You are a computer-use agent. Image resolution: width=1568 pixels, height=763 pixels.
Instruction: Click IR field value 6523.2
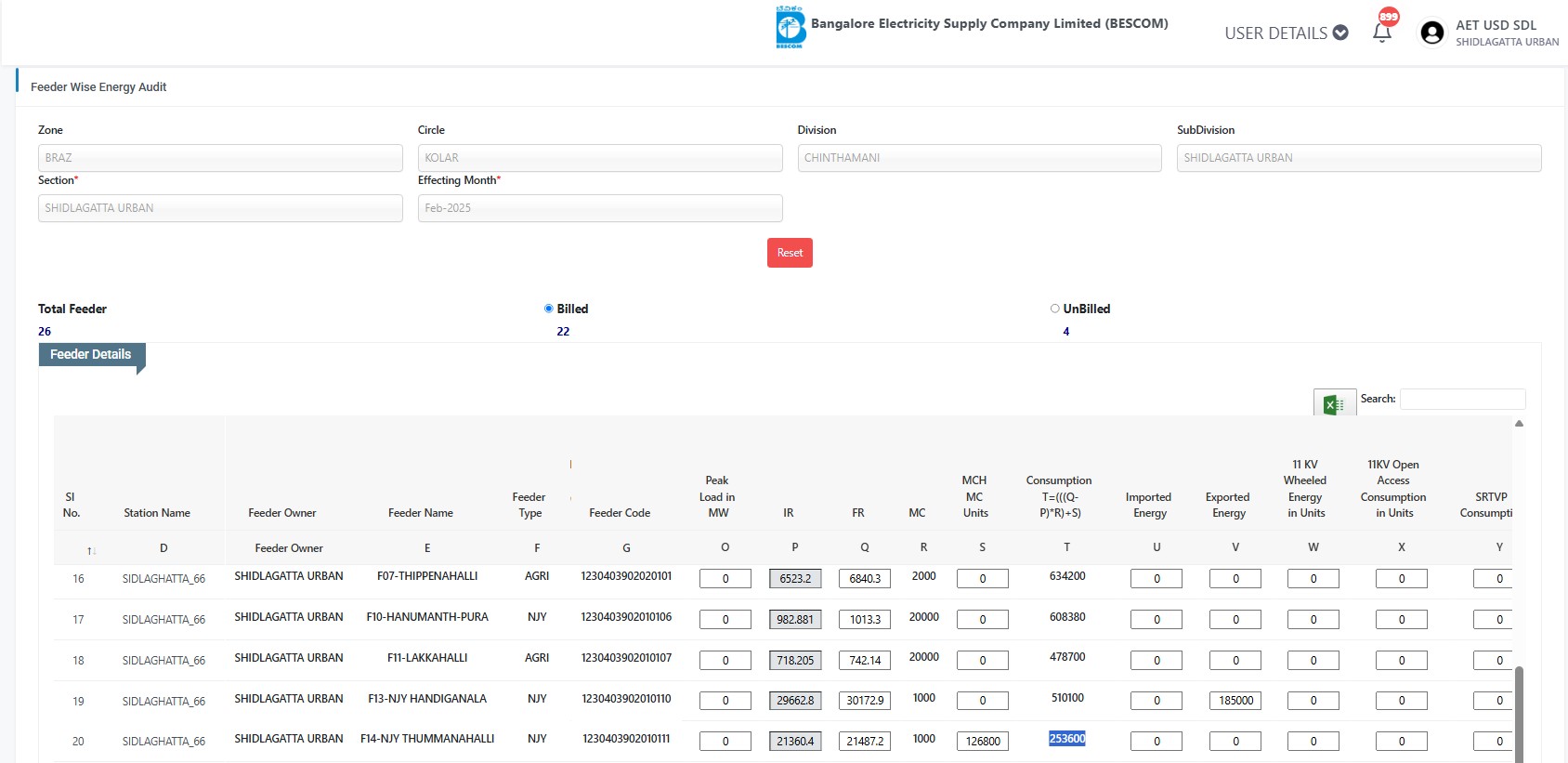(x=795, y=579)
